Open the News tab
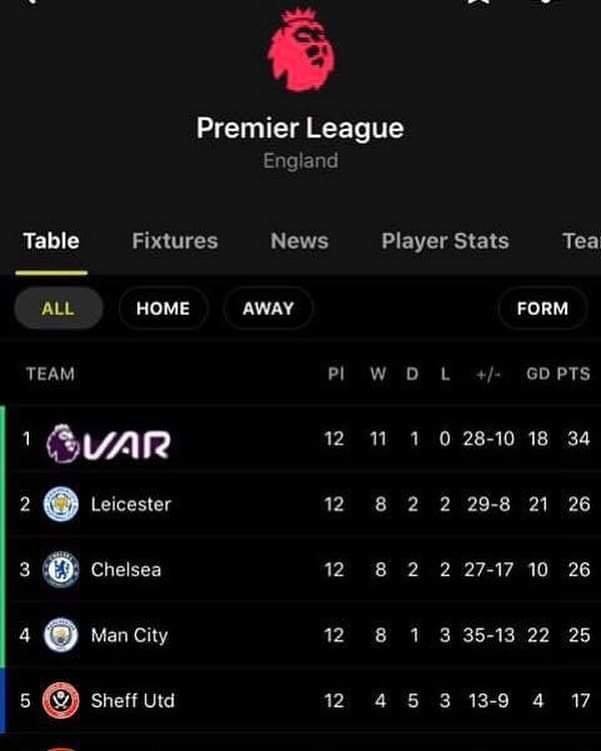Viewport: 601px width, 751px height. pos(299,240)
